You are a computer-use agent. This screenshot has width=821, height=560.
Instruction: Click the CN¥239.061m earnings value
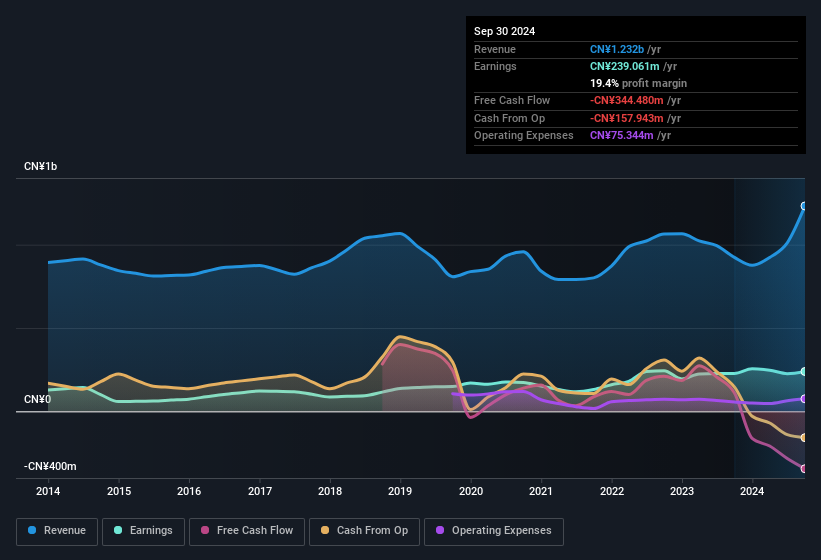[625, 66]
